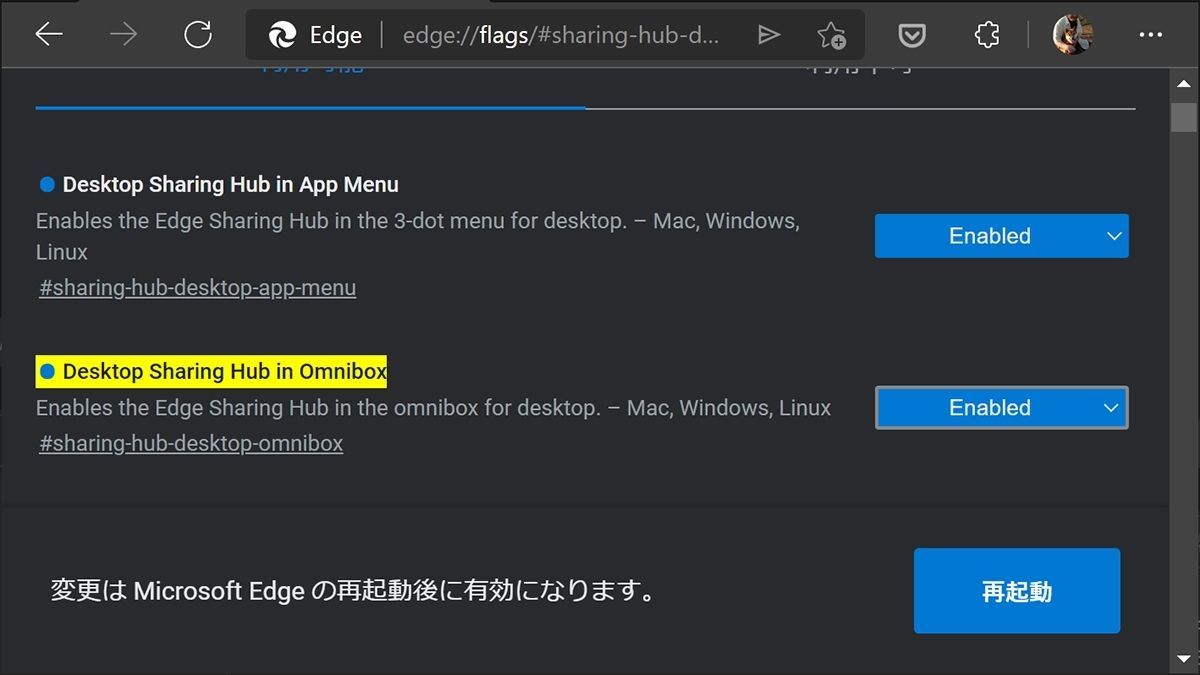Click the 再起動 restart button

tap(1017, 591)
